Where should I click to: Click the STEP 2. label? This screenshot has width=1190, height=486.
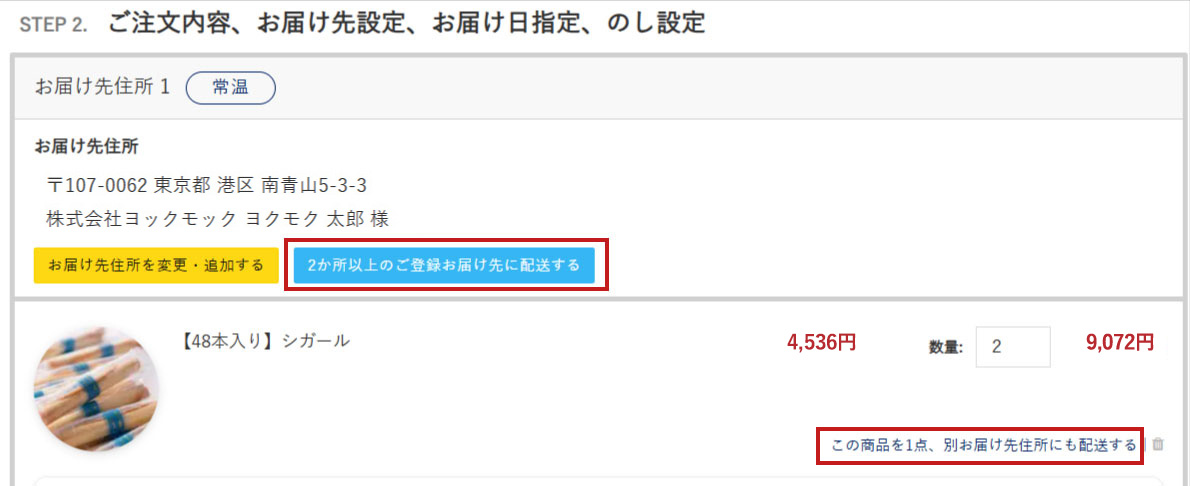pyautogui.click(x=53, y=24)
